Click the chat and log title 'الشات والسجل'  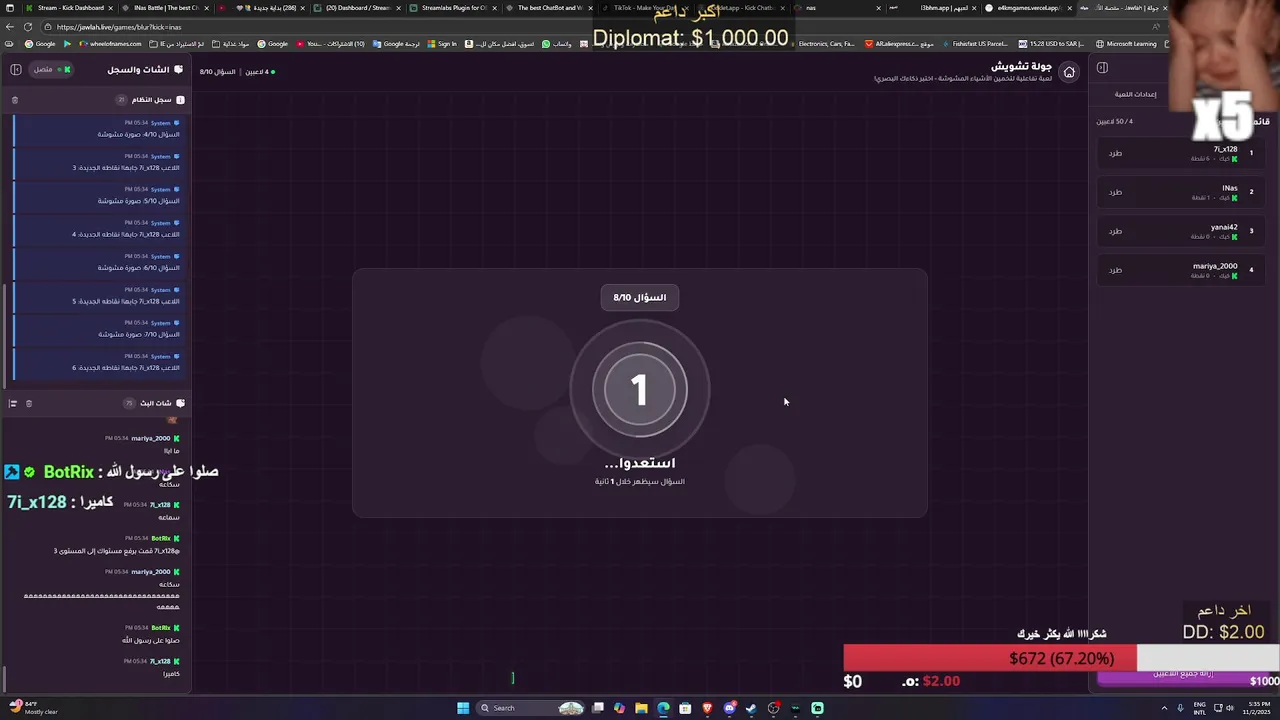[138, 70]
